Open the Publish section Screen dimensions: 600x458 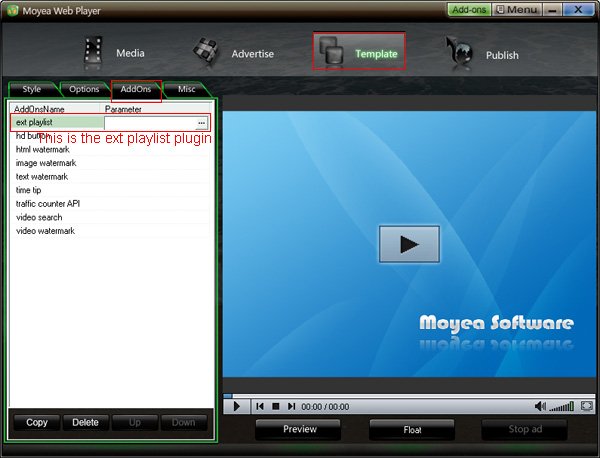481,54
